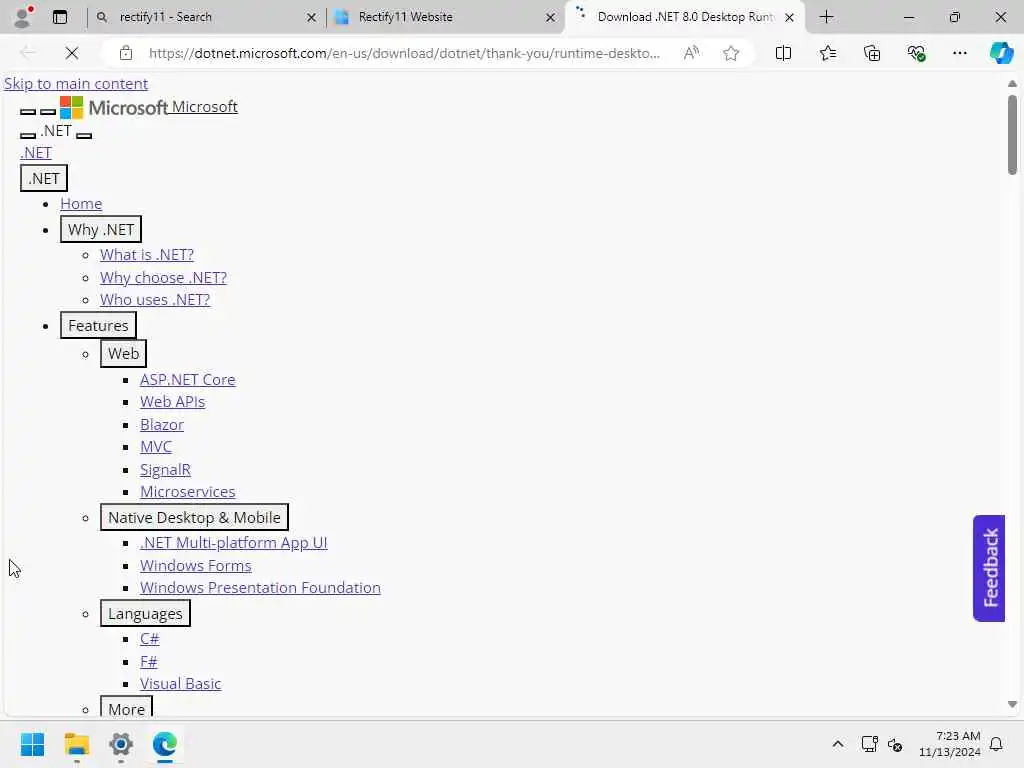
Task: Expand the Why .NET menu
Action: click(101, 230)
